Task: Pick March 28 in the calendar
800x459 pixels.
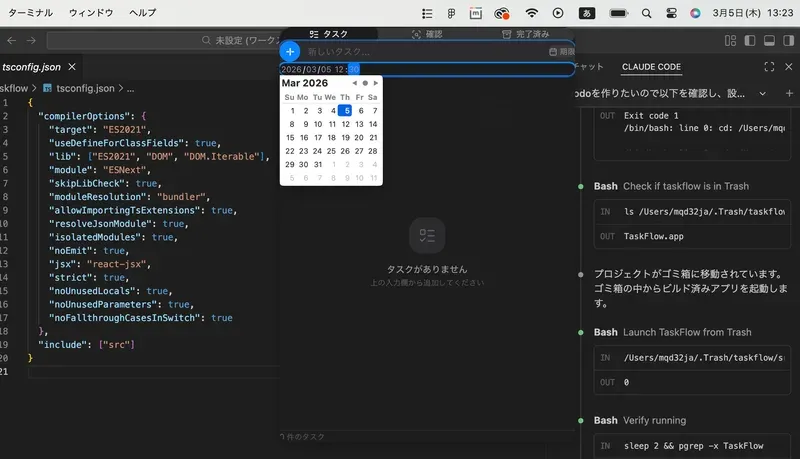Action: point(373,151)
